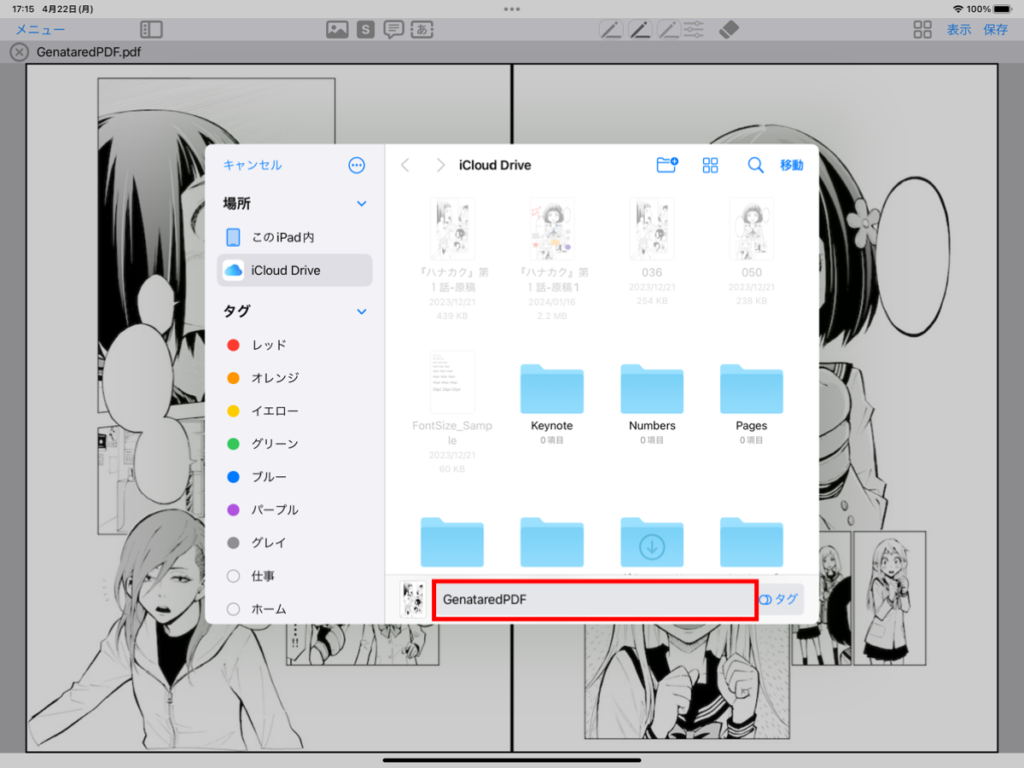Open the more options ellipsis button
This screenshot has height=768, width=1024.
(357, 165)
